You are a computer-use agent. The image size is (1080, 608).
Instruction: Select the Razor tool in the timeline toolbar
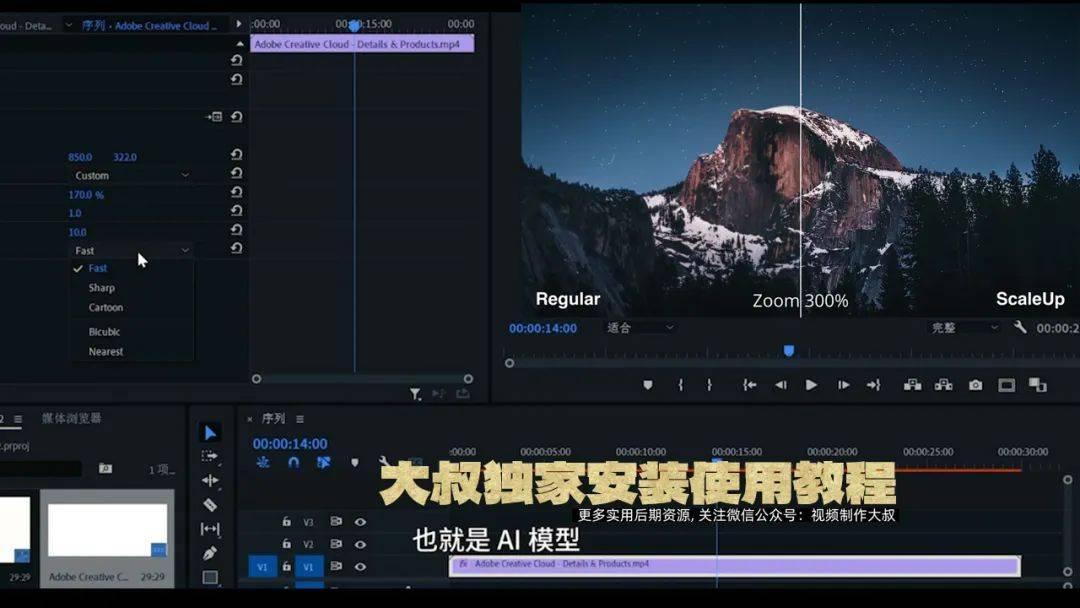pyautogui.click(x=210, y=504)
